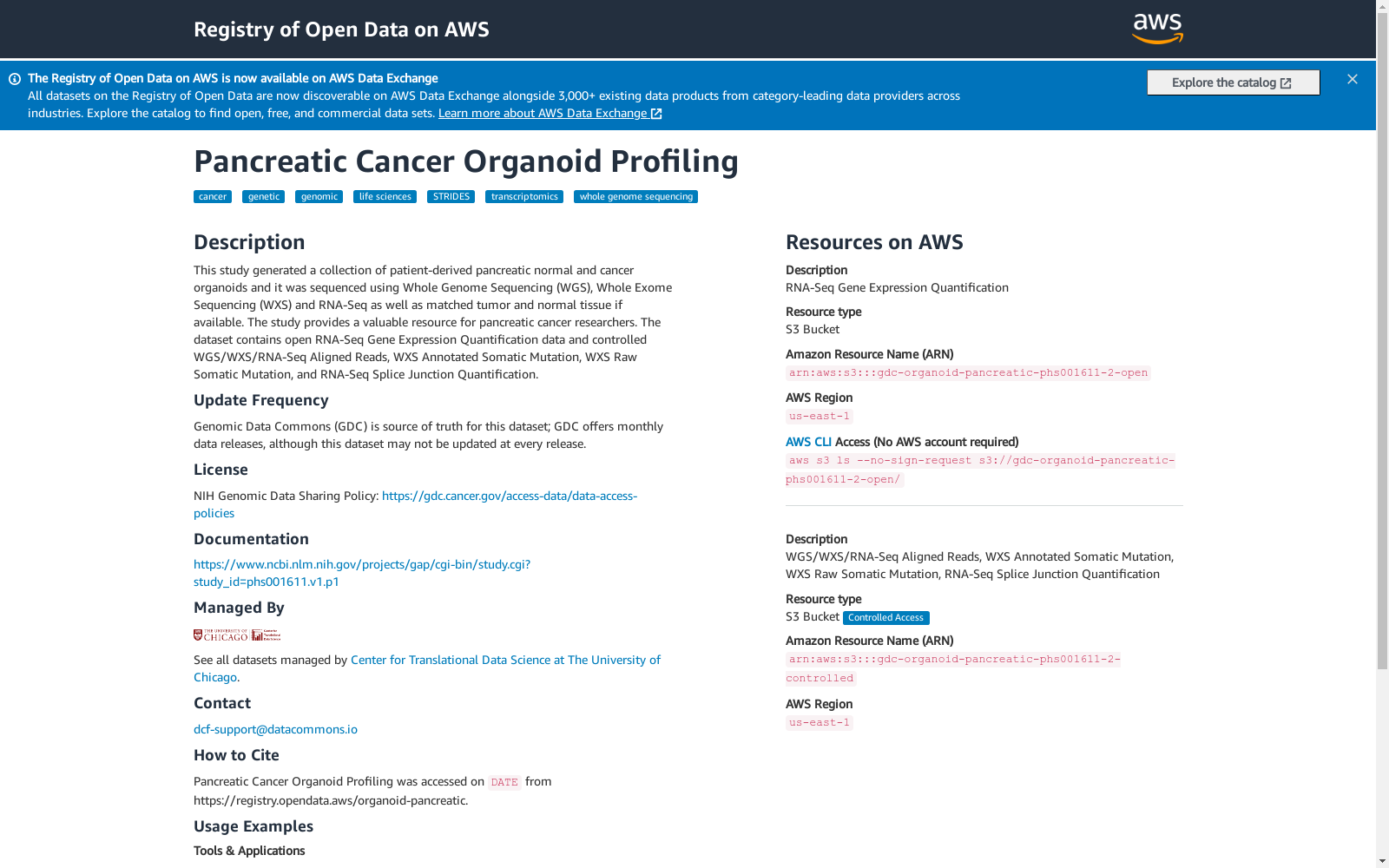Click the Pancreatic Cancer Organoid Profiling heading
This screenshot has width=1389, height=868.
[466, 161]
